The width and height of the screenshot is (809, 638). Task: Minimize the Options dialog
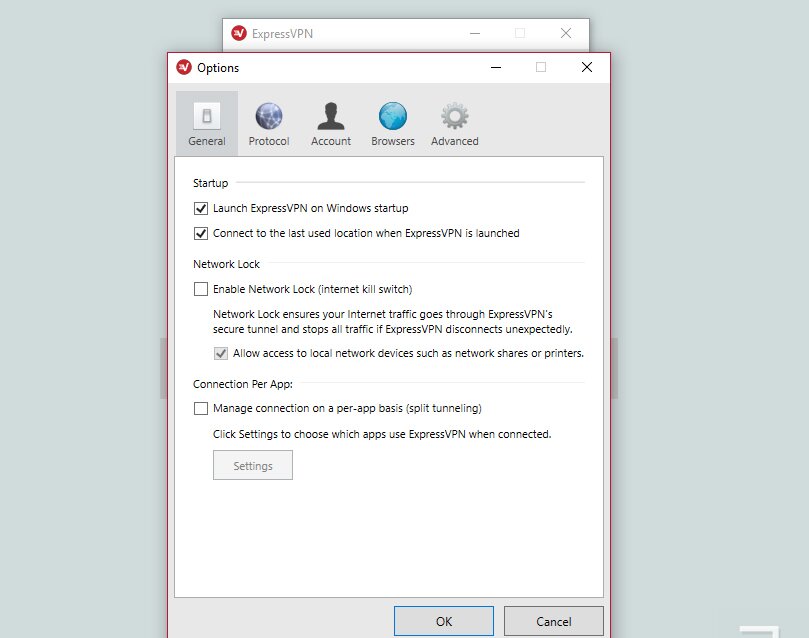click(x=495, y=68)
